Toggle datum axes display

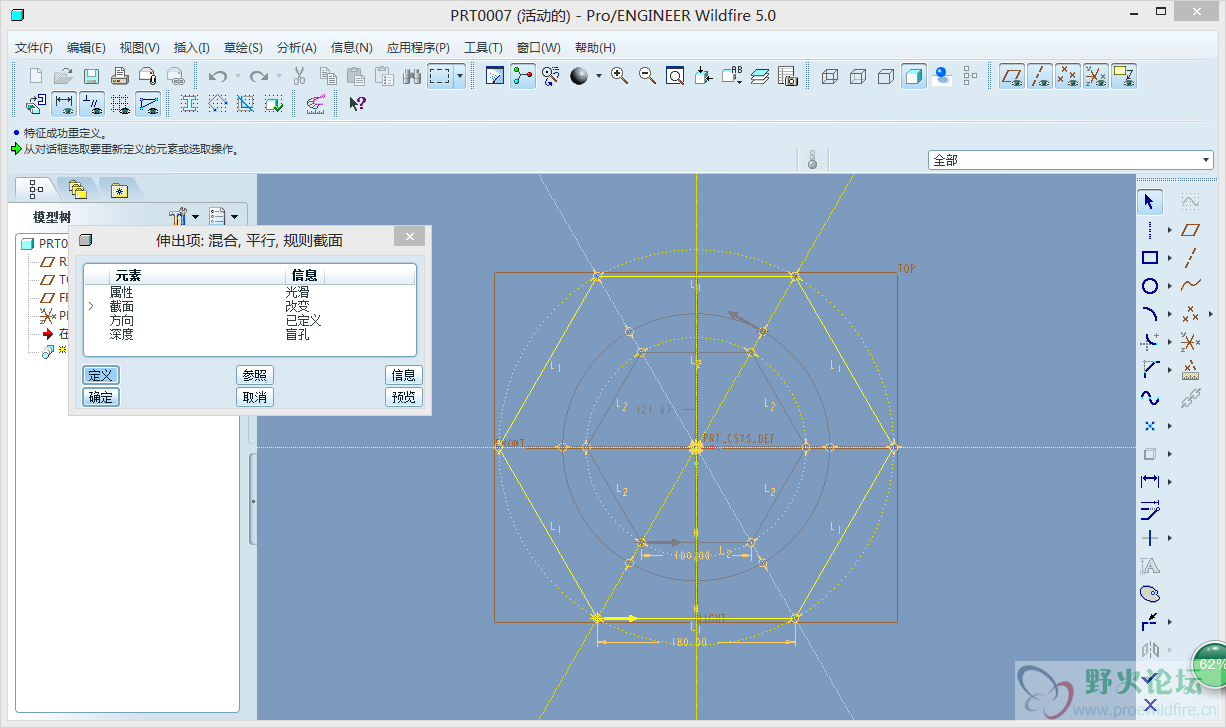(x=1041, y=76)
